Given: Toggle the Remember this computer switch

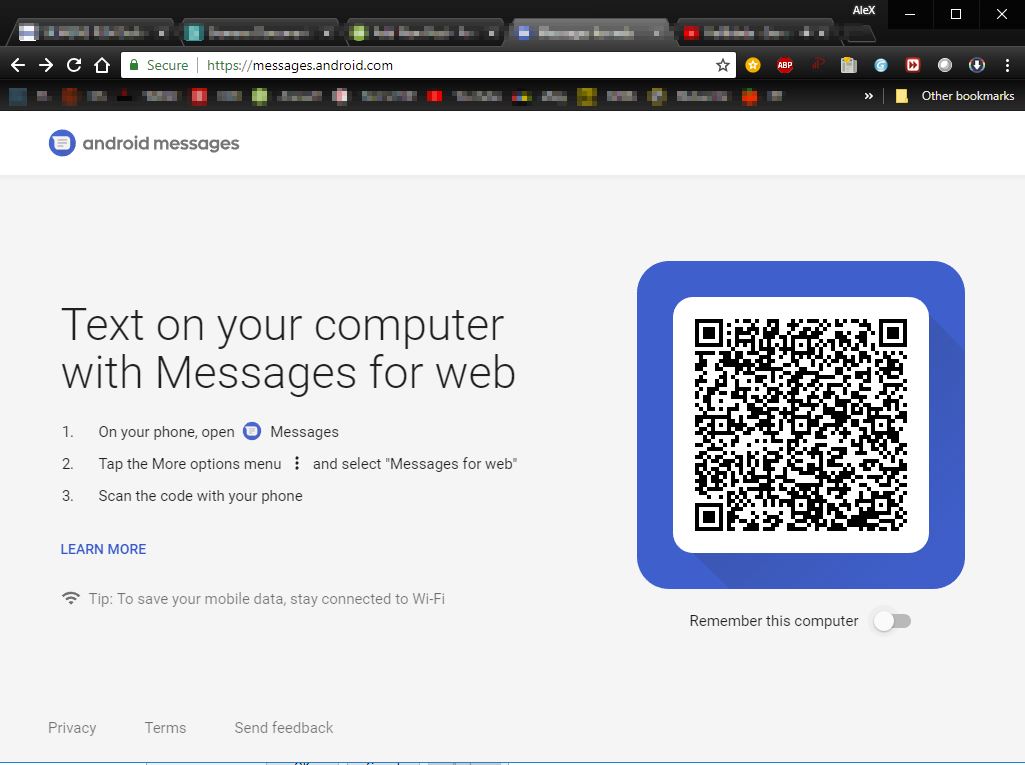Looking at the screenshot, I should (892, 621).
